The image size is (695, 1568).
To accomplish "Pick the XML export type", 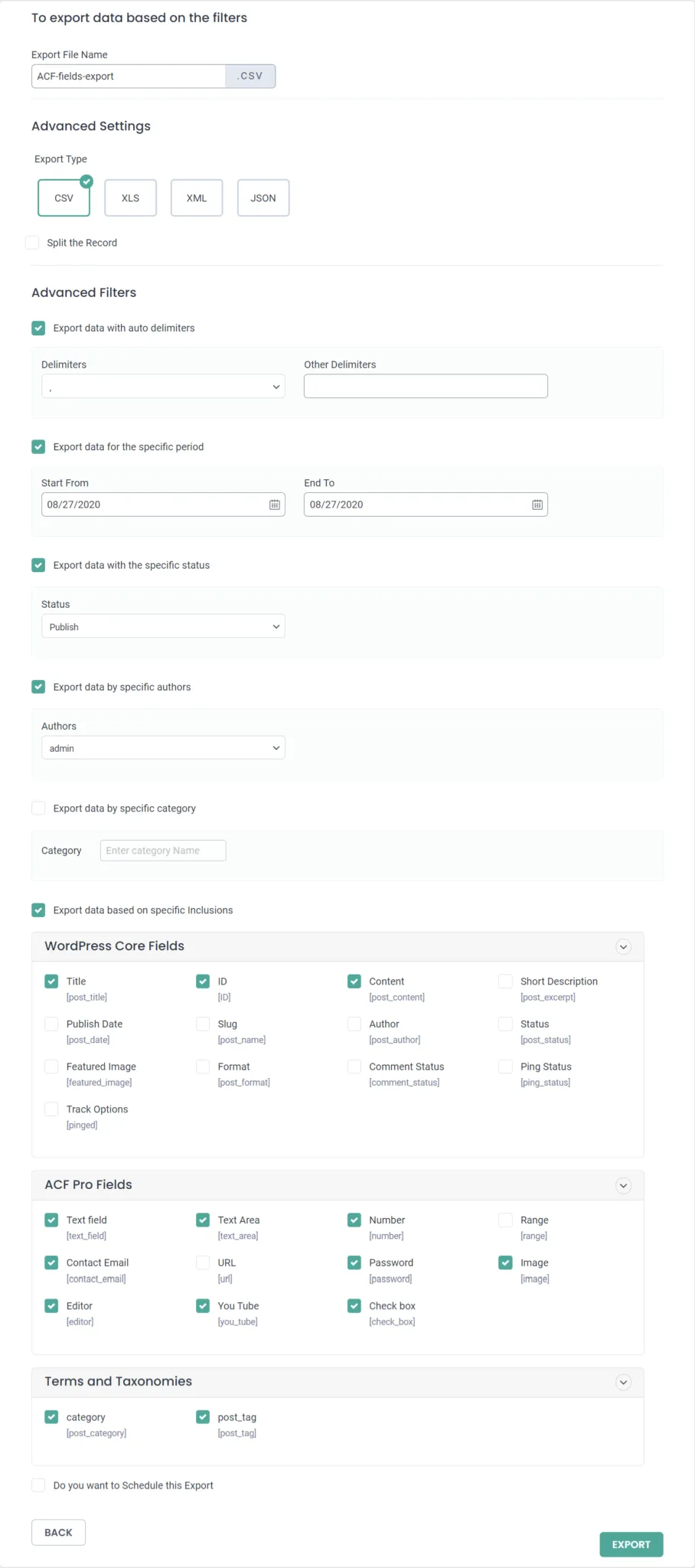I will 197,198.
